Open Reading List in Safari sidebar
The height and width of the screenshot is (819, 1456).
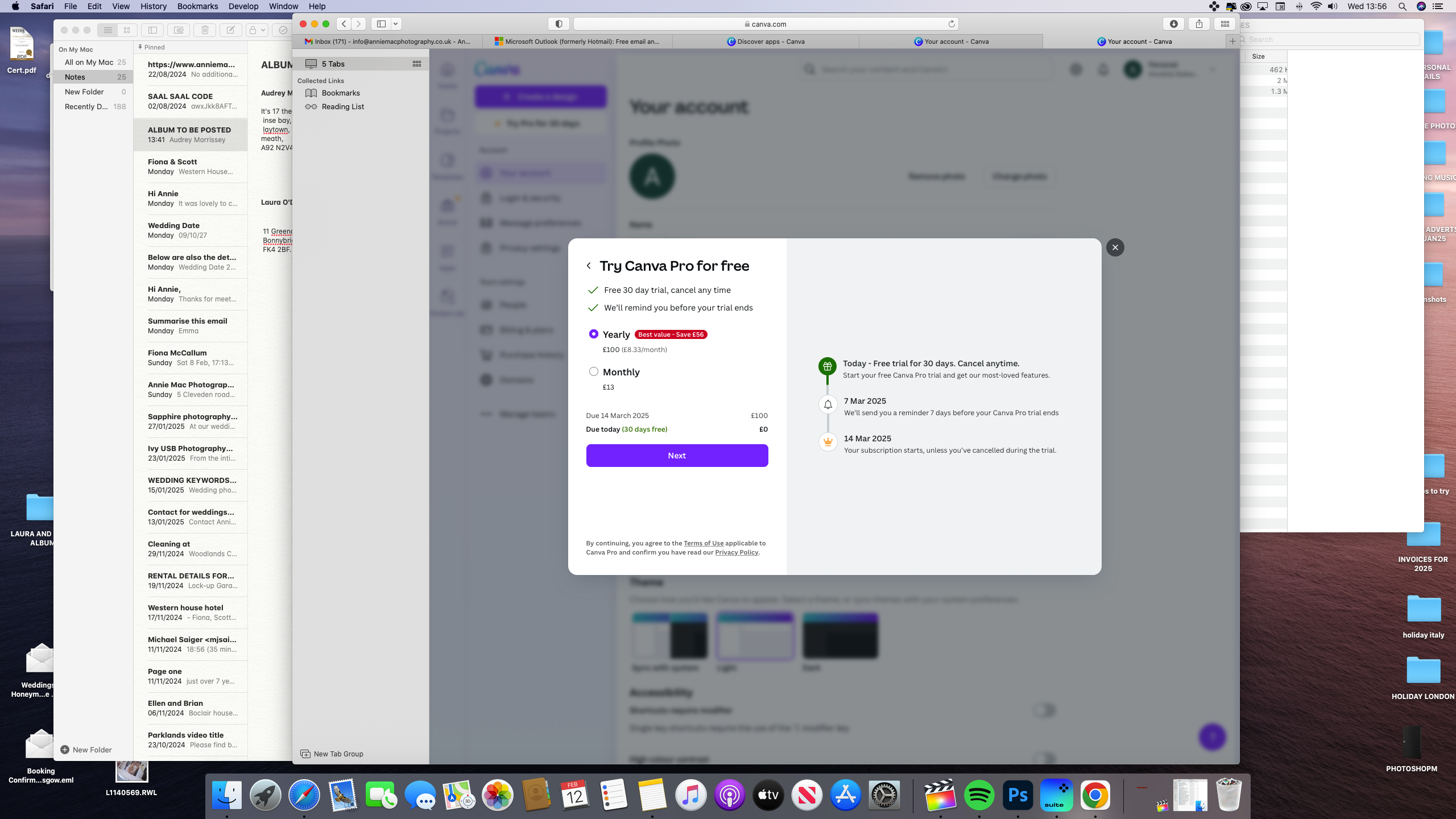[x=342, y=106]
